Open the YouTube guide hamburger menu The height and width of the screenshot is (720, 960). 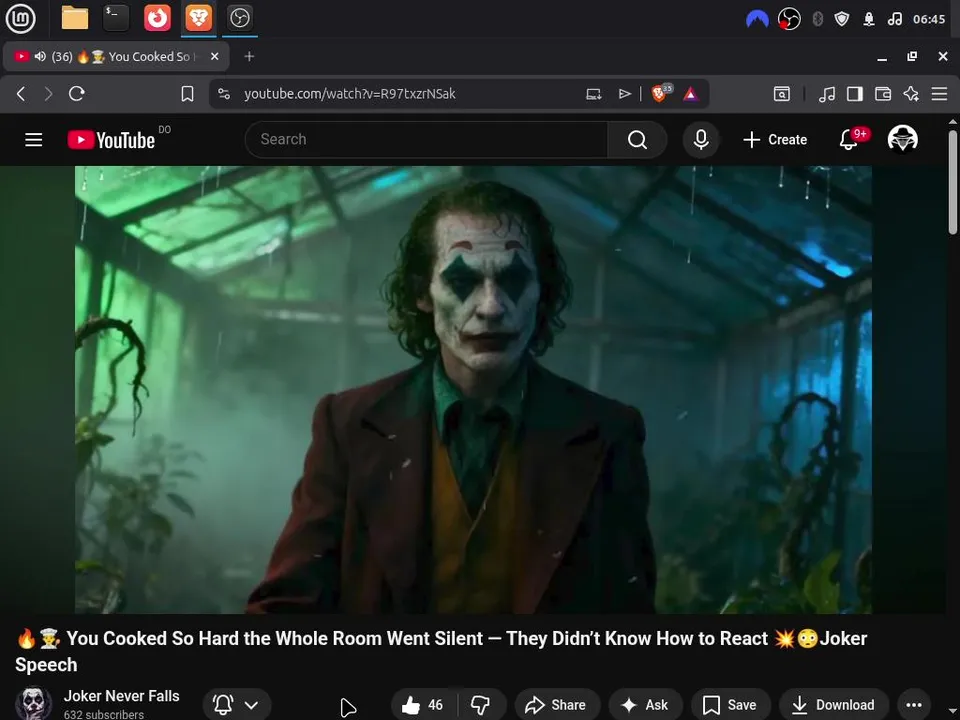click(34, 140)
